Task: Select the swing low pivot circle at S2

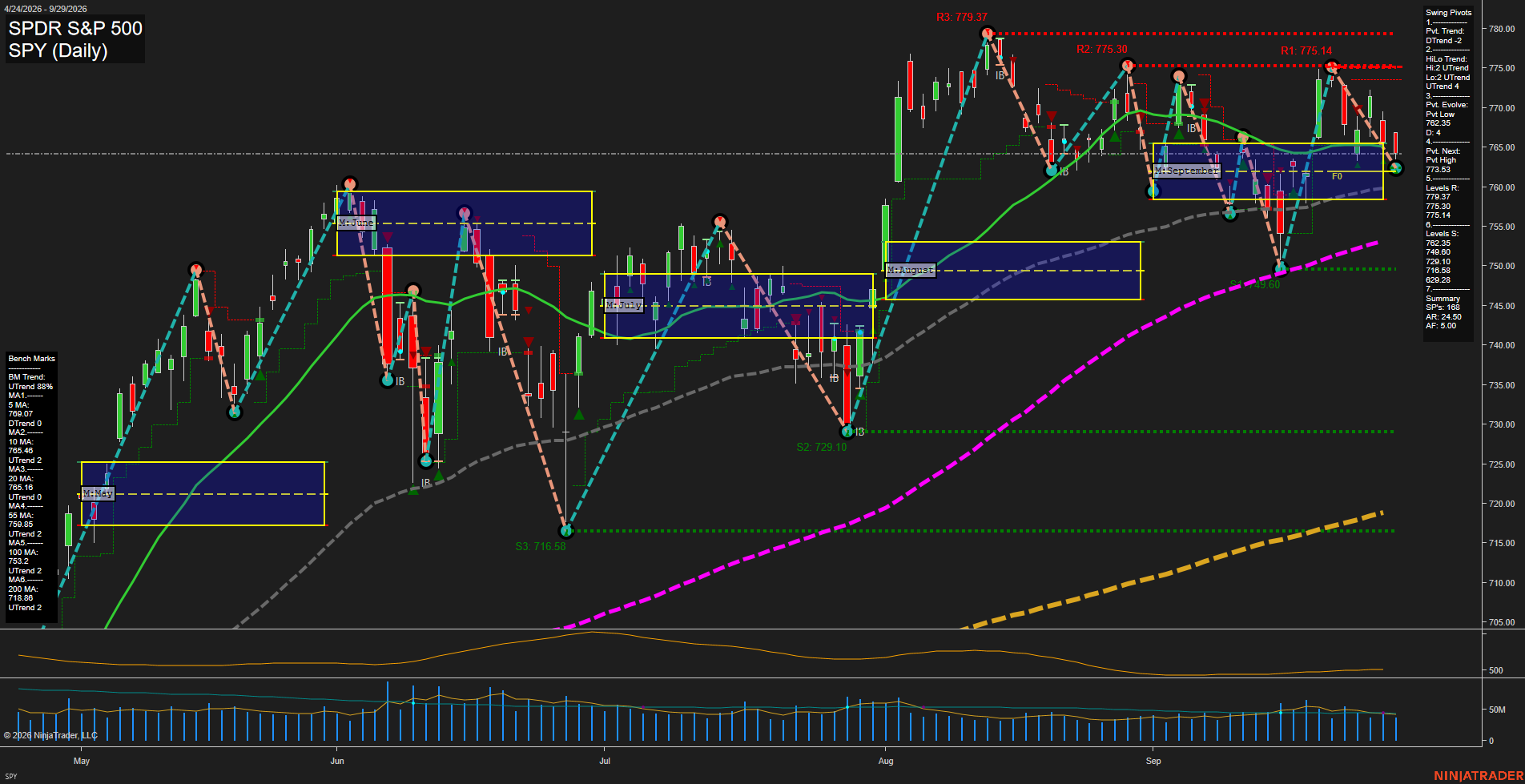Action: pyautogui.click(x=847, y=432)
